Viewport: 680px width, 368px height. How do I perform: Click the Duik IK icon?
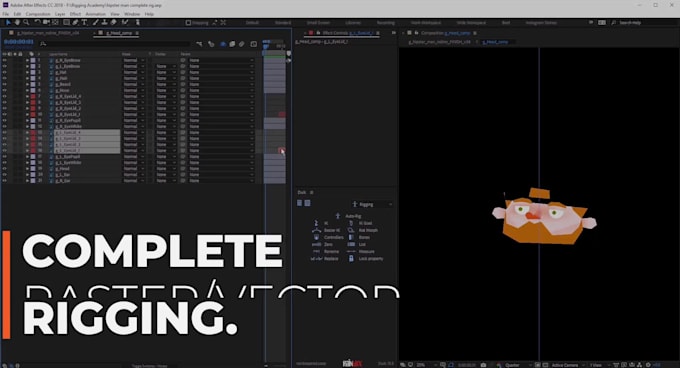coord(316,223)
